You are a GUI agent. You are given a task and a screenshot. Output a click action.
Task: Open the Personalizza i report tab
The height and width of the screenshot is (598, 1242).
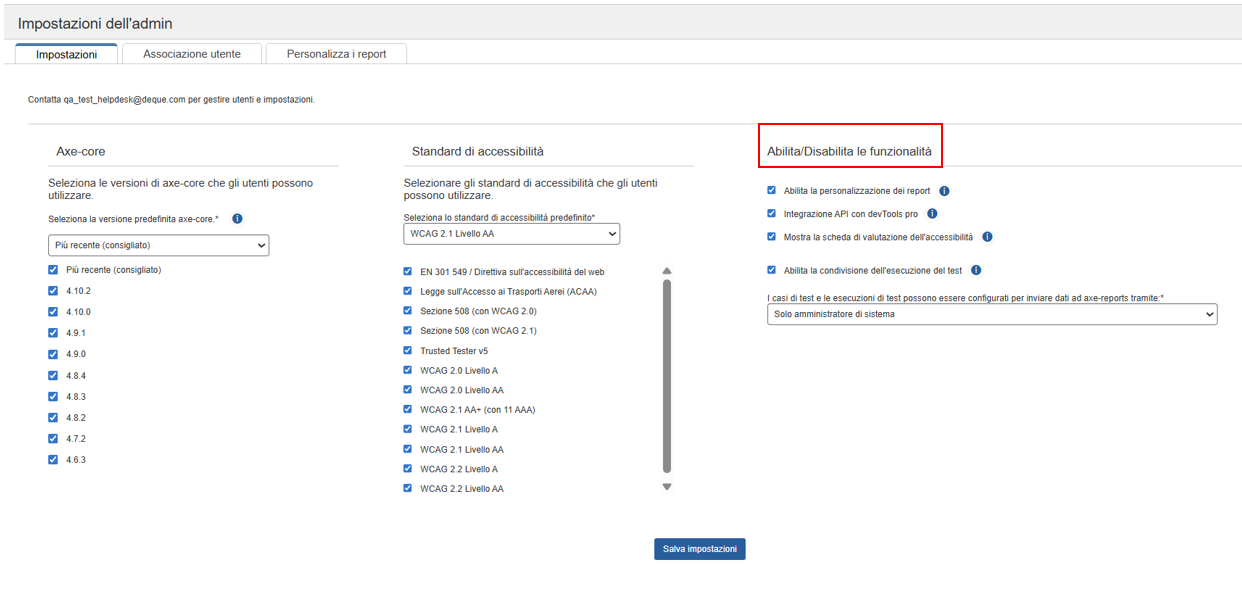(x=336, y=54)
